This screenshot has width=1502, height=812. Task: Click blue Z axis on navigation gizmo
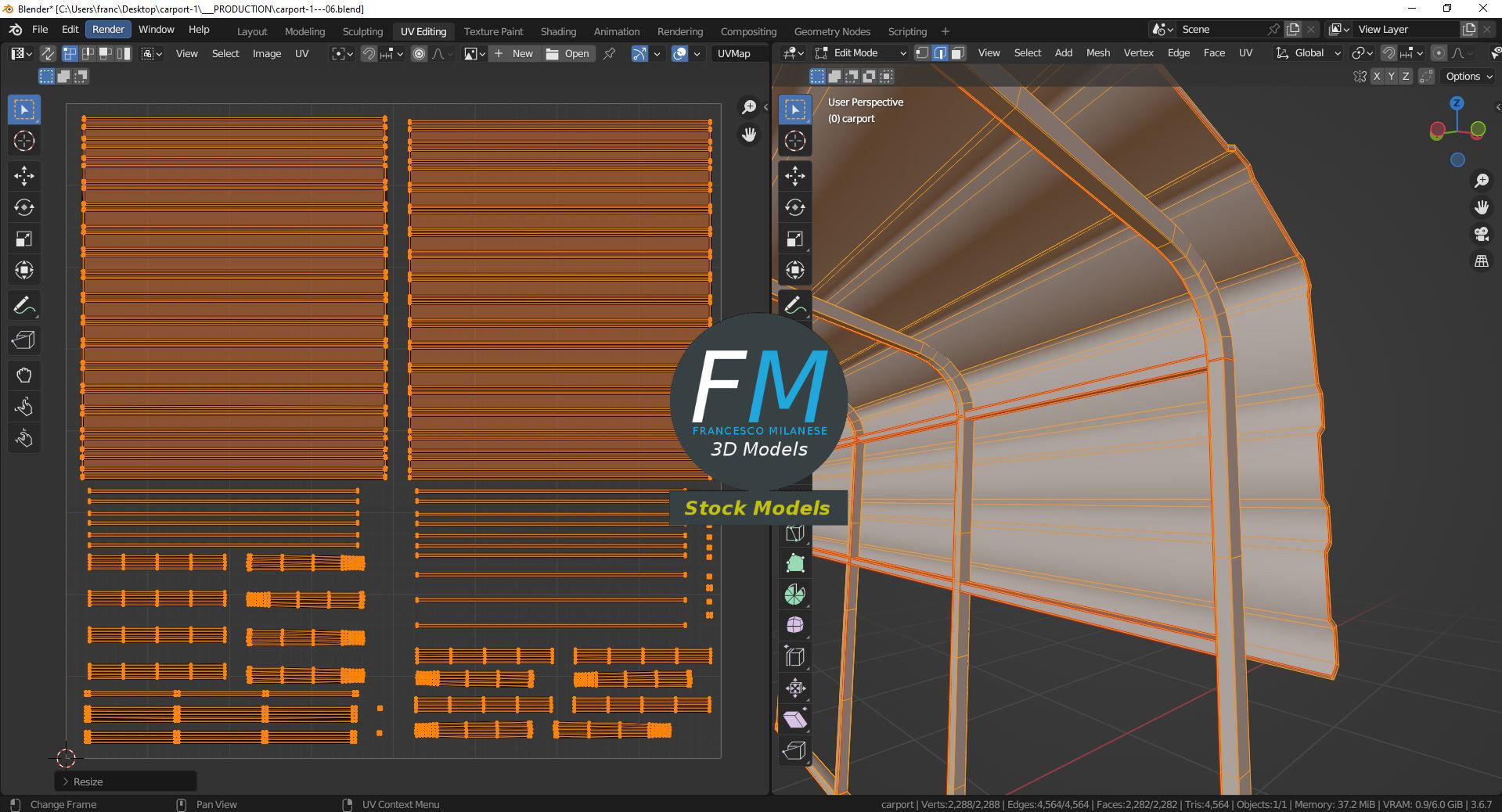click(x=1457, y=103)
